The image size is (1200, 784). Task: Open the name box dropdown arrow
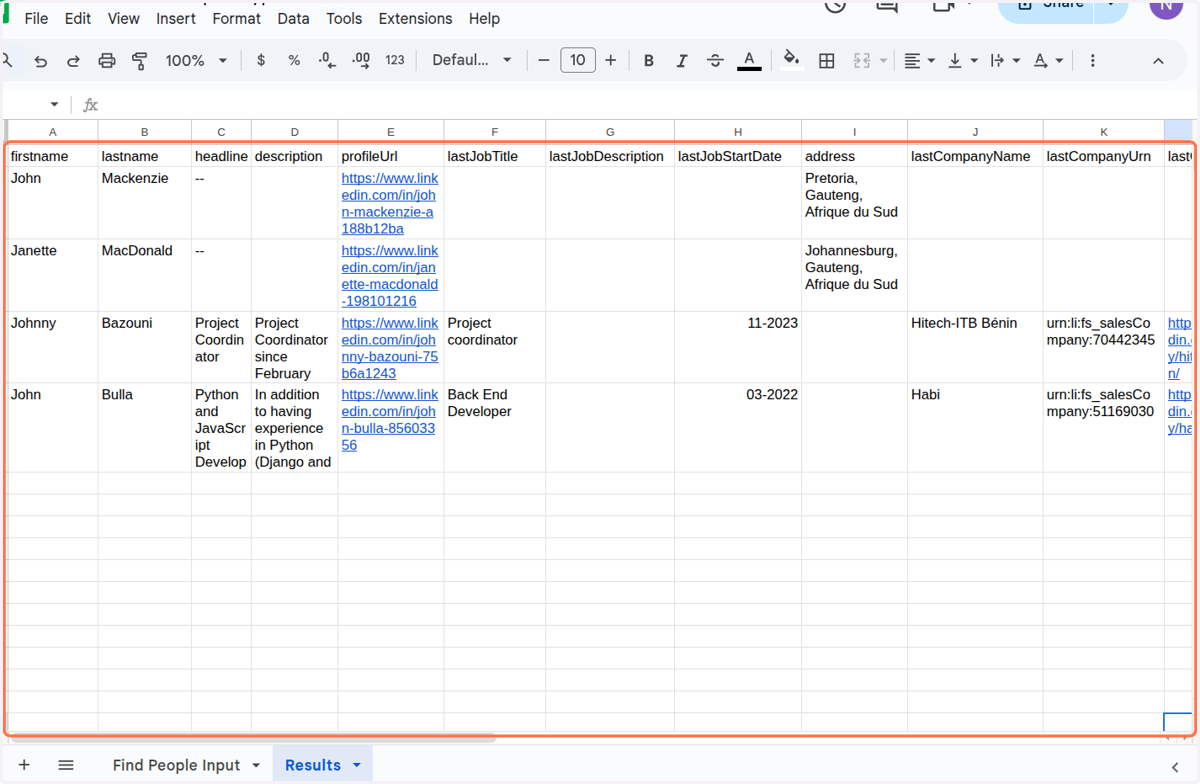54,105
